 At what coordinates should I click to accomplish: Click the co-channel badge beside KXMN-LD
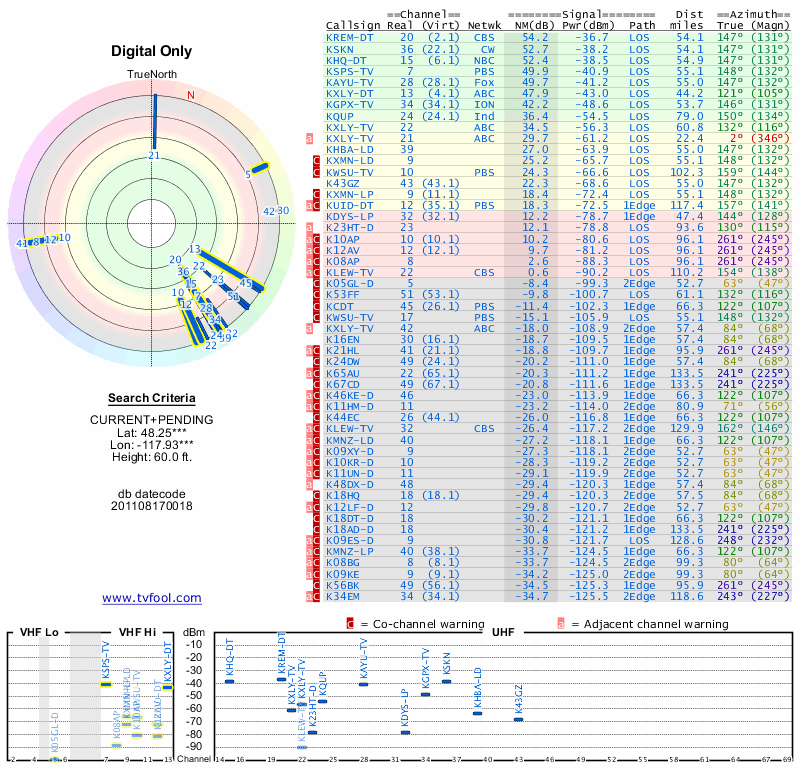point(316,161)
